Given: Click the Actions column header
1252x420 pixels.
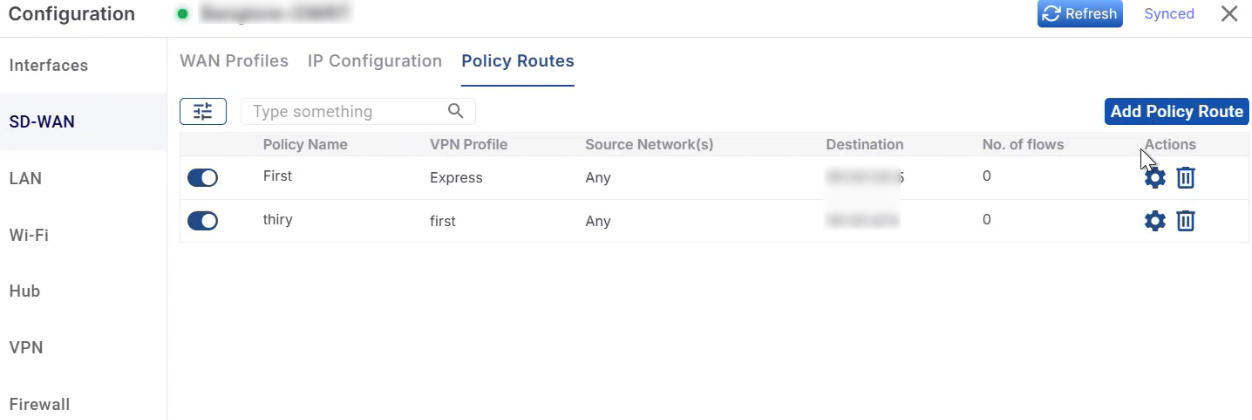Looking at the screenshot, I should click(1170, 144).
